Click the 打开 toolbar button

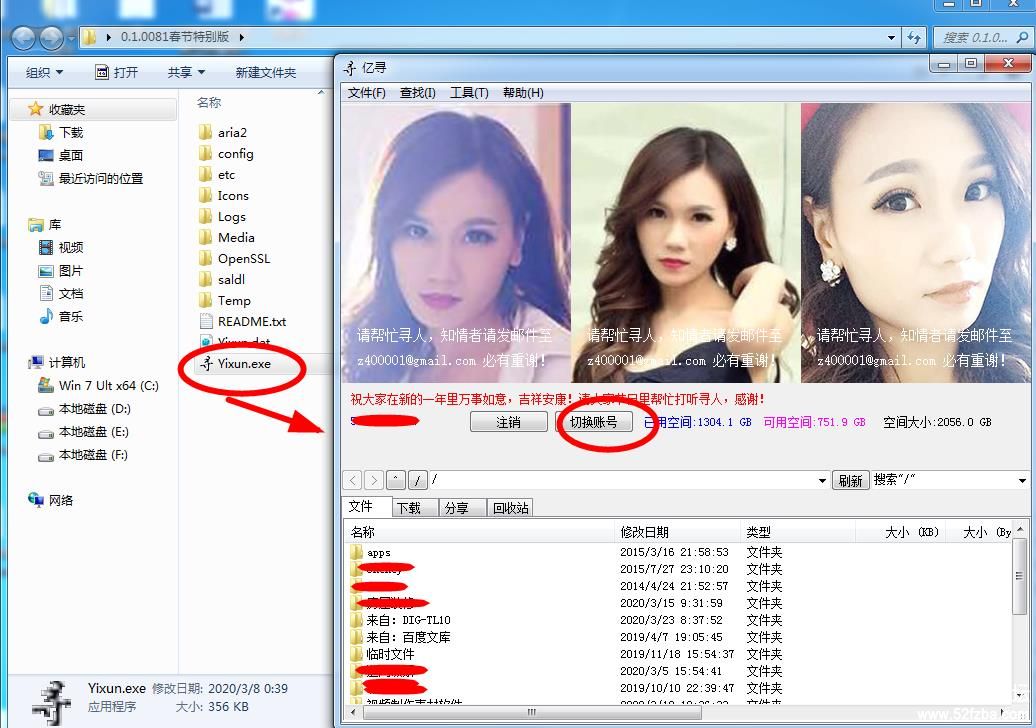[x=117, y=72]
